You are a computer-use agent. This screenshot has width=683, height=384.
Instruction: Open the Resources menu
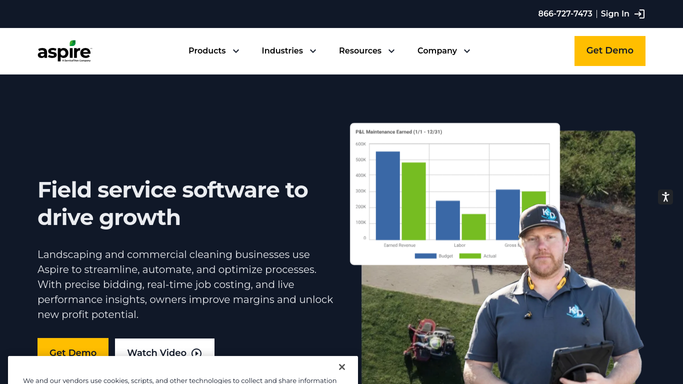pyautogui.click(x=367, y=51)
